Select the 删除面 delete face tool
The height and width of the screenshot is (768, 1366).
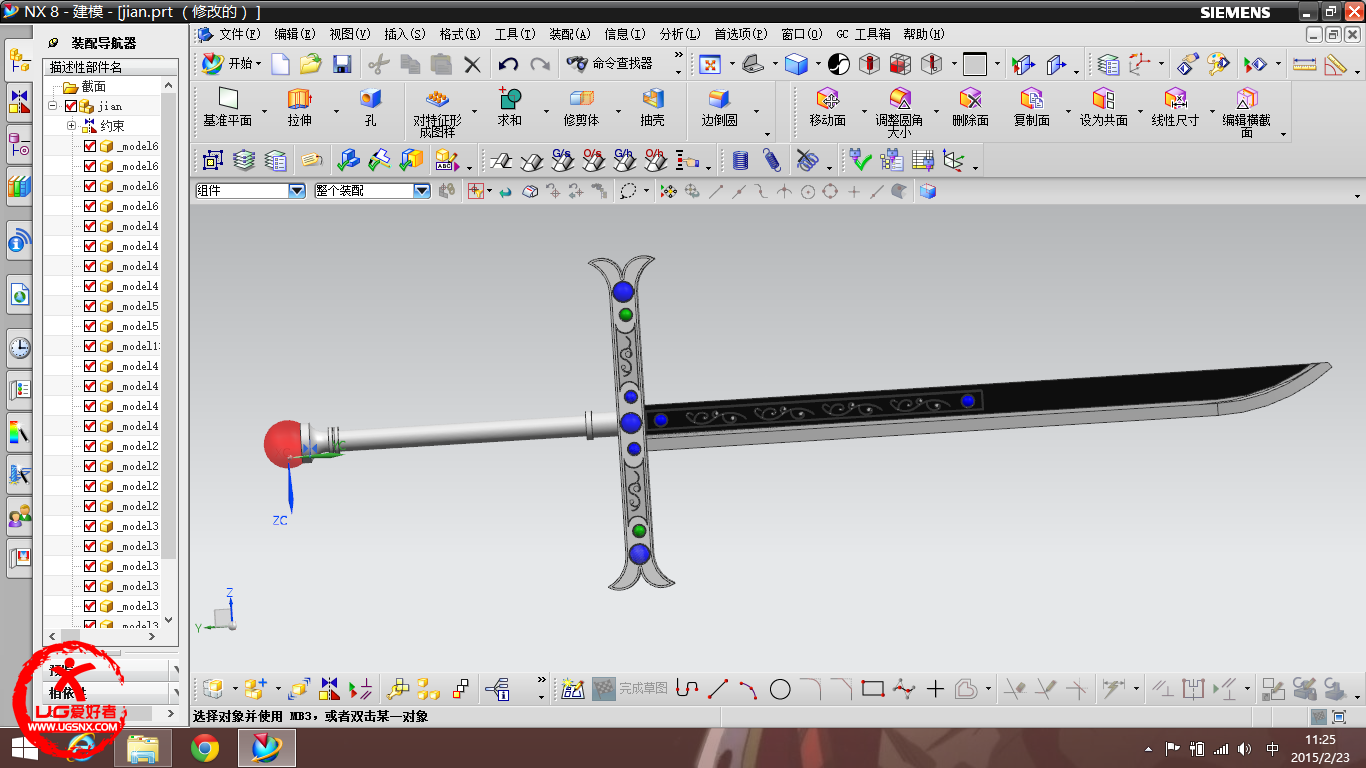[x=970, y=108]
